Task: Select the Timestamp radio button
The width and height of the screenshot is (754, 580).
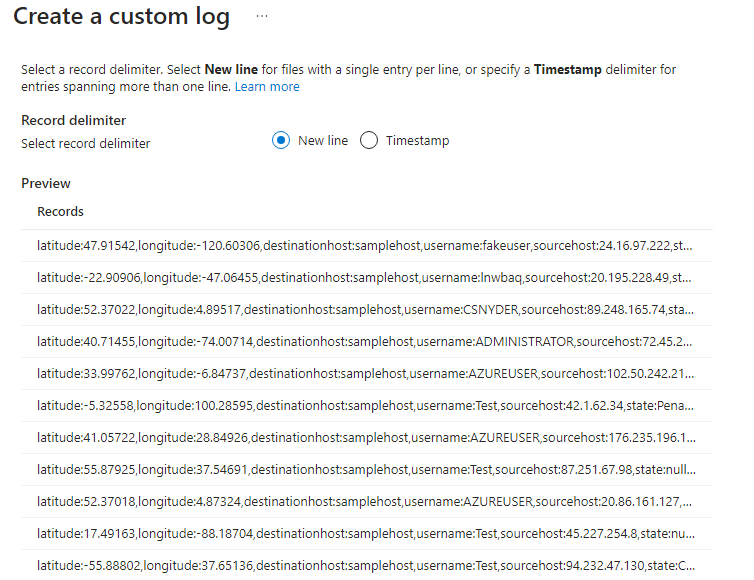Action: (369, 140)
